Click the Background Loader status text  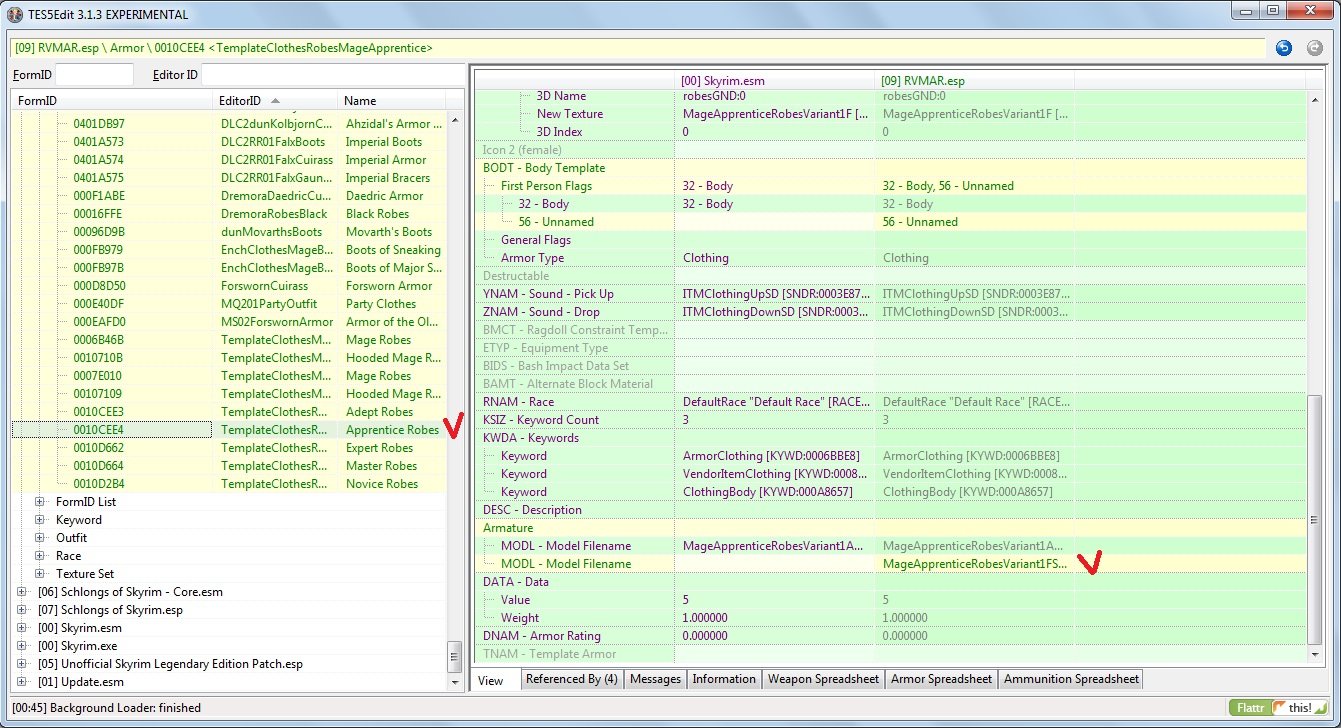(107, 708)
